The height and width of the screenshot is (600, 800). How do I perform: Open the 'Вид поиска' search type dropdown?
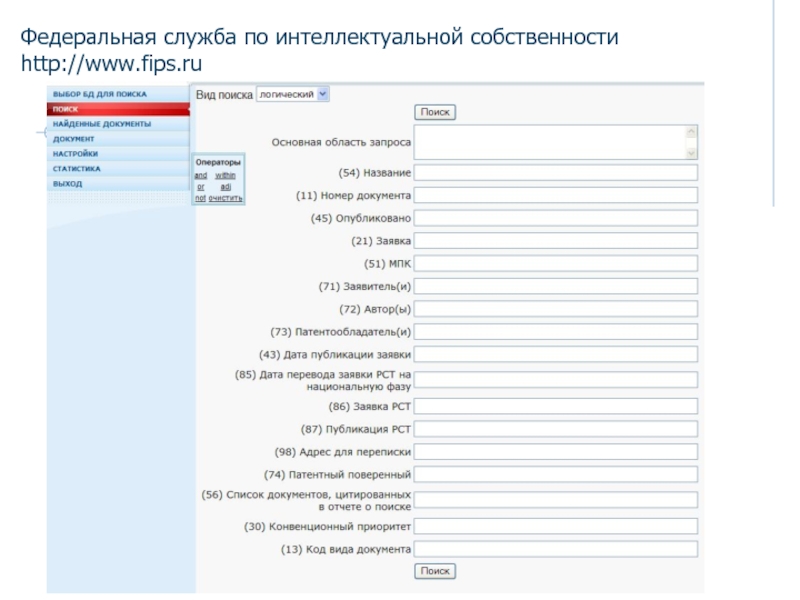[x=293, y=94]
